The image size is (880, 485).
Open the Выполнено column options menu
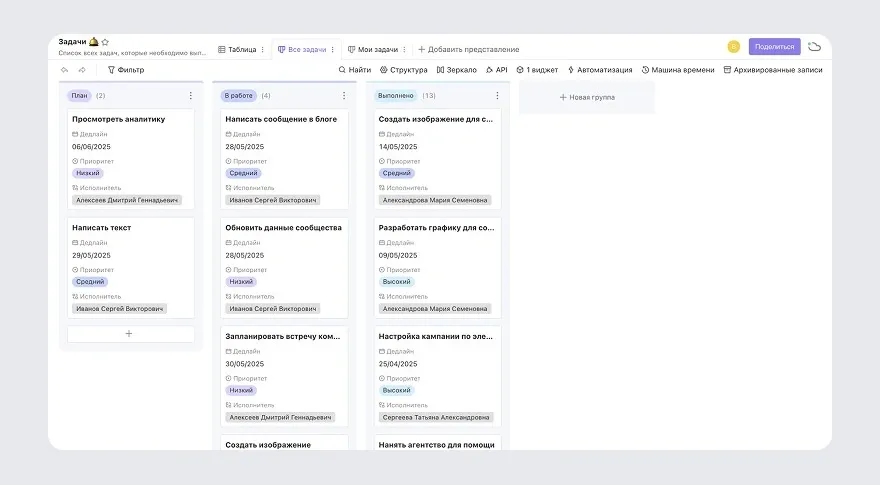pos(497,96)
